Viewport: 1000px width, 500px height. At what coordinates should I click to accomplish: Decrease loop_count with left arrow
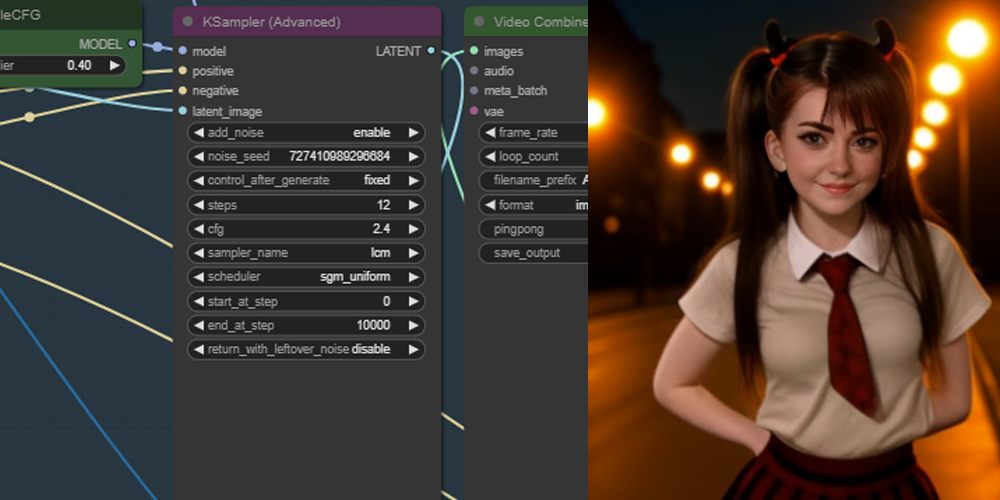coord(490,156)
